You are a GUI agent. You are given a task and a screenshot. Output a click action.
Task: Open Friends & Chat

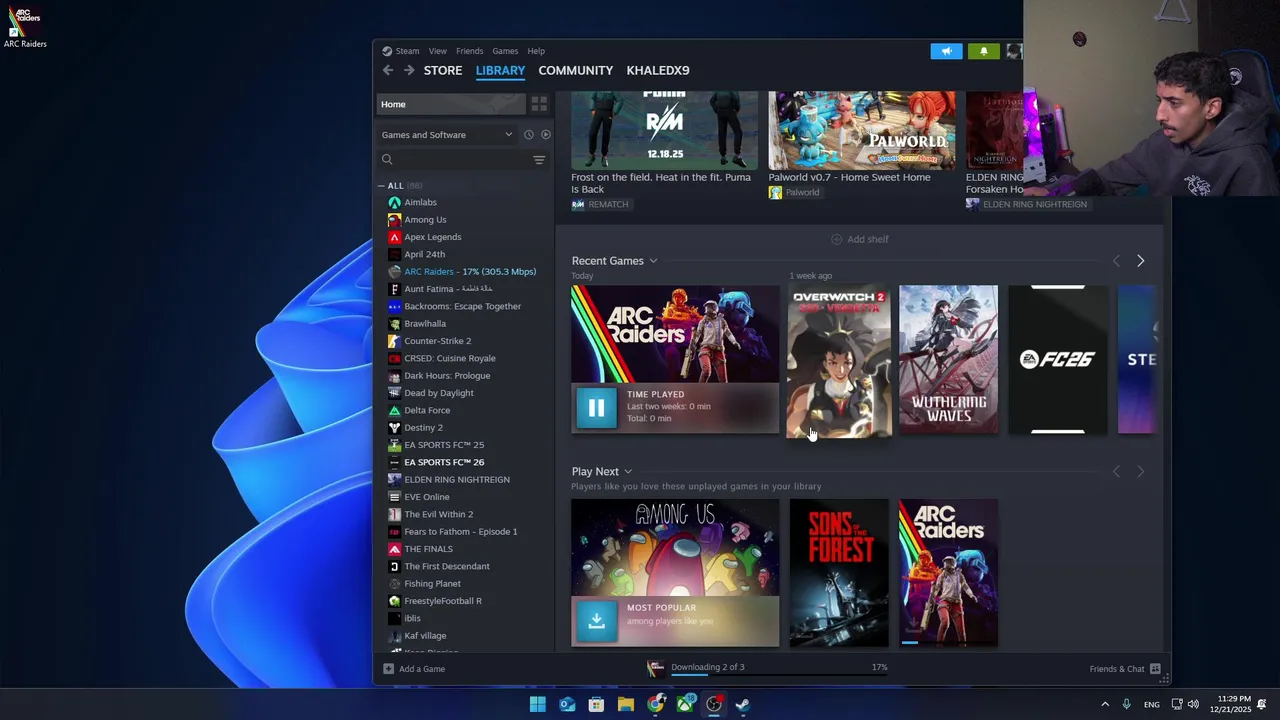pos(1125,669)
